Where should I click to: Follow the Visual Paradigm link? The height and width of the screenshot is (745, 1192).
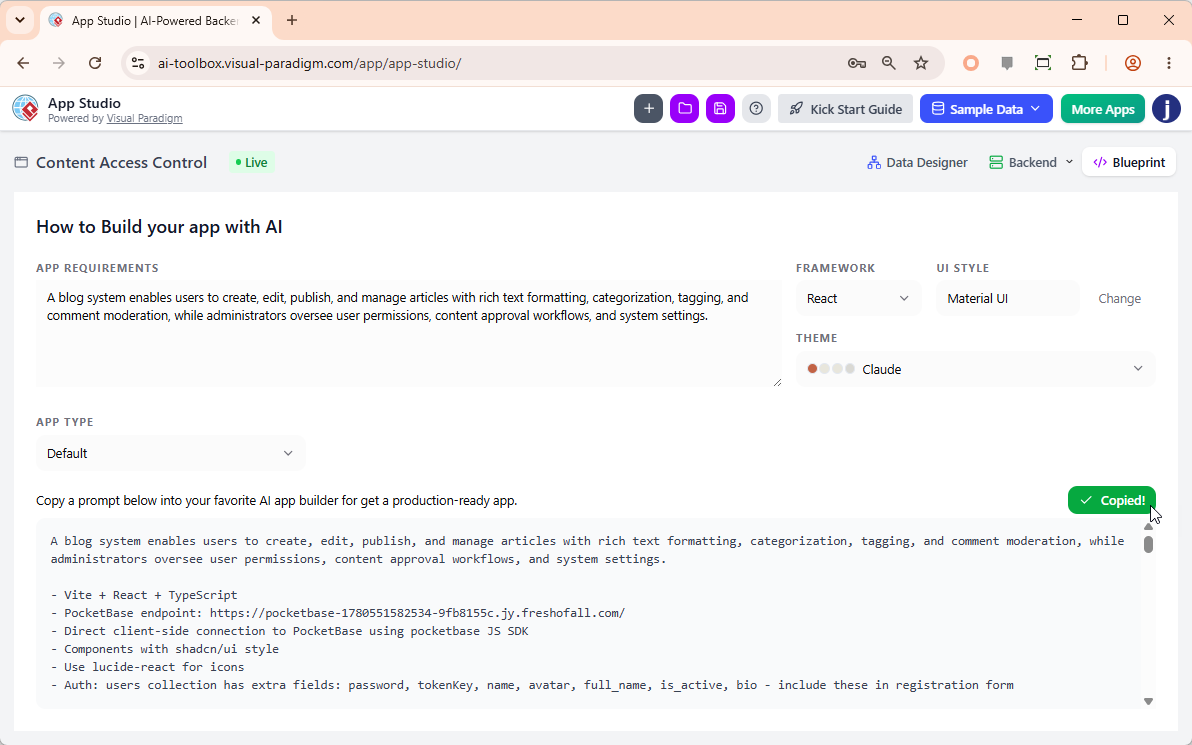click(x=144, y=119)
